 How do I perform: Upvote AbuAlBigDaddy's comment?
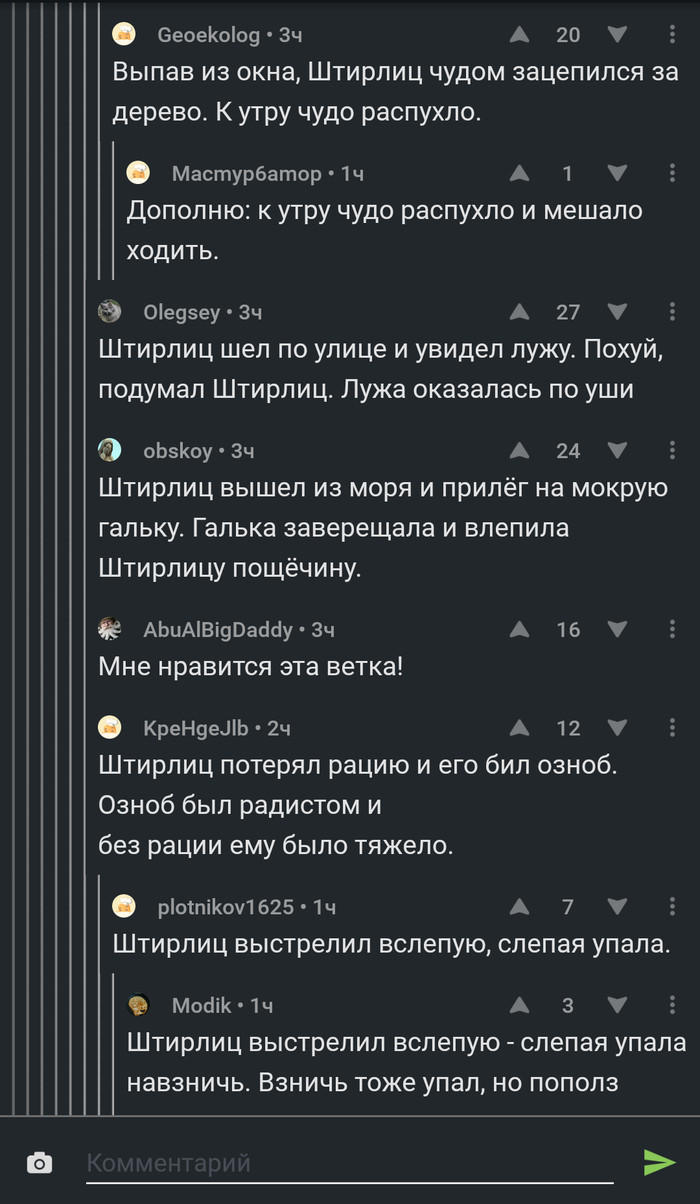pos(519,629)
